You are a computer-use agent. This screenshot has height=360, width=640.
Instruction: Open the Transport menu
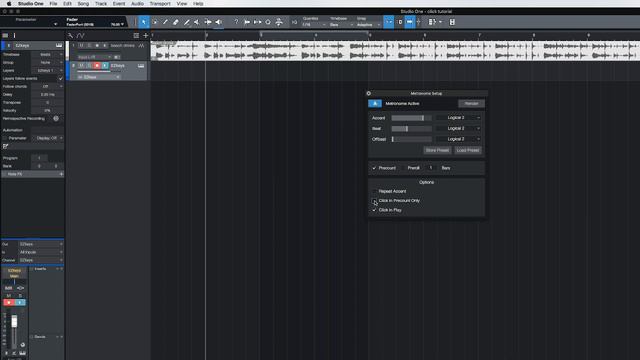pos(160,4)
